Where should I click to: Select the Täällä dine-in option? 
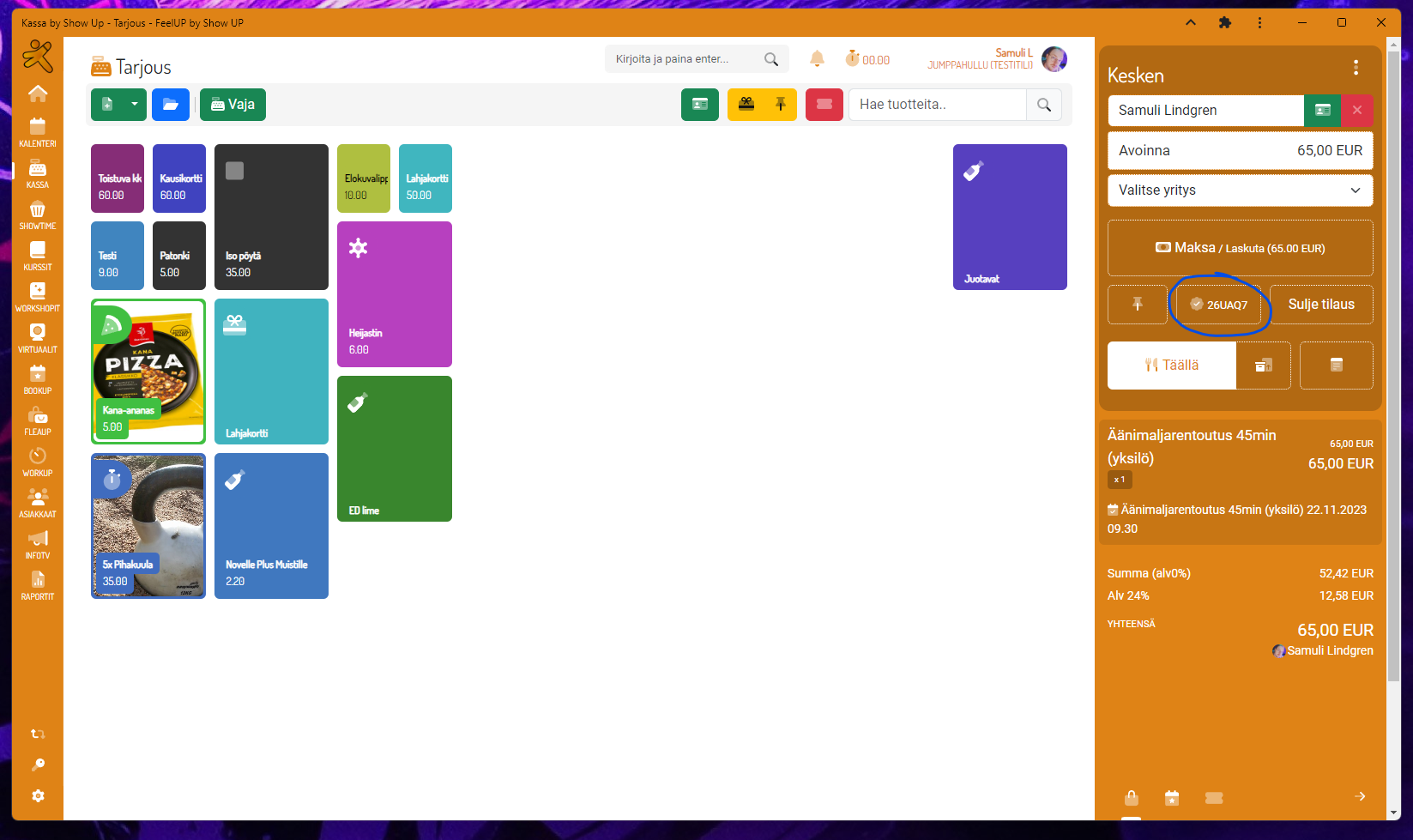click(1172, 366)
